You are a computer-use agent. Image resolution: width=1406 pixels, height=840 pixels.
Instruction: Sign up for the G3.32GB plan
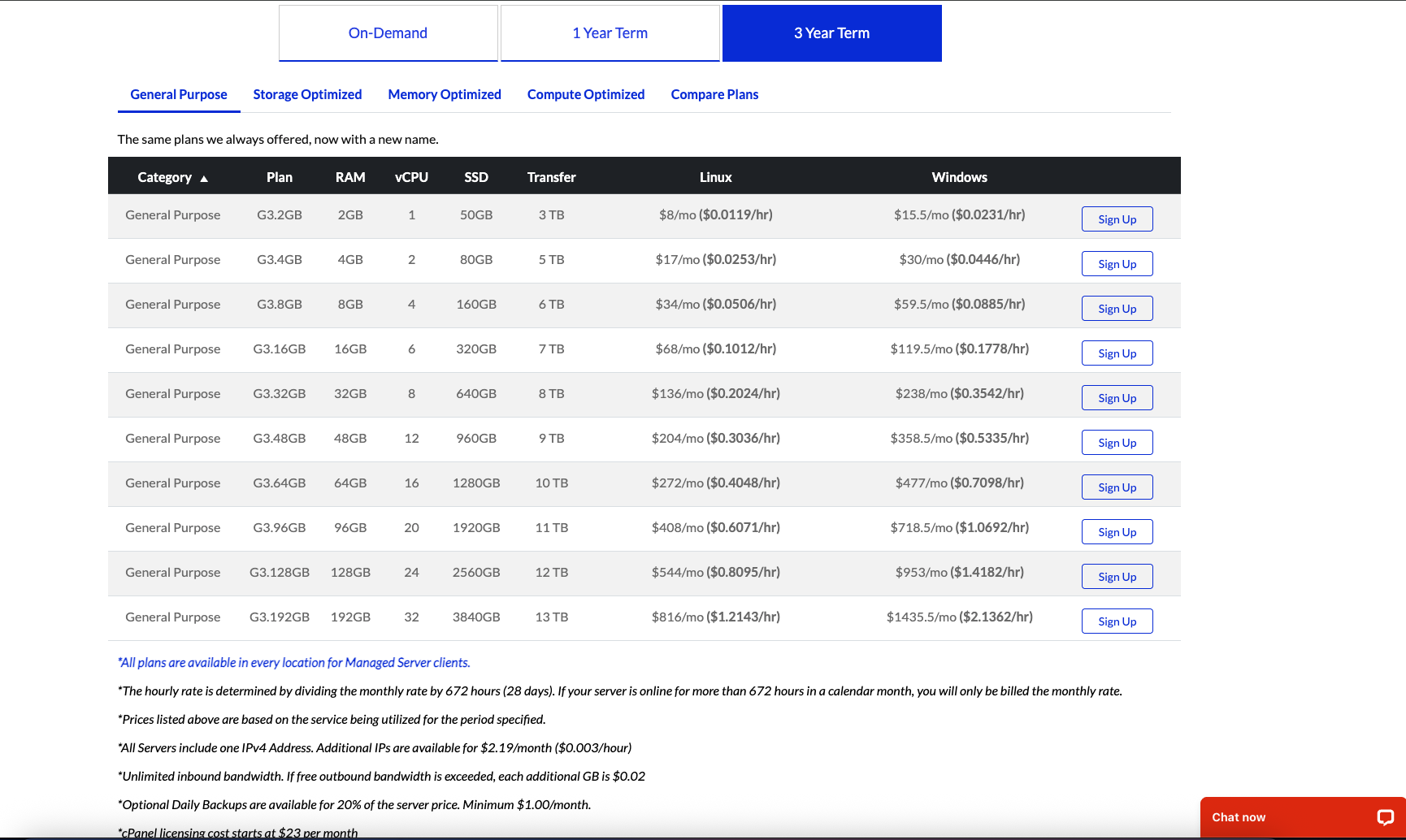click(1117, 397)
